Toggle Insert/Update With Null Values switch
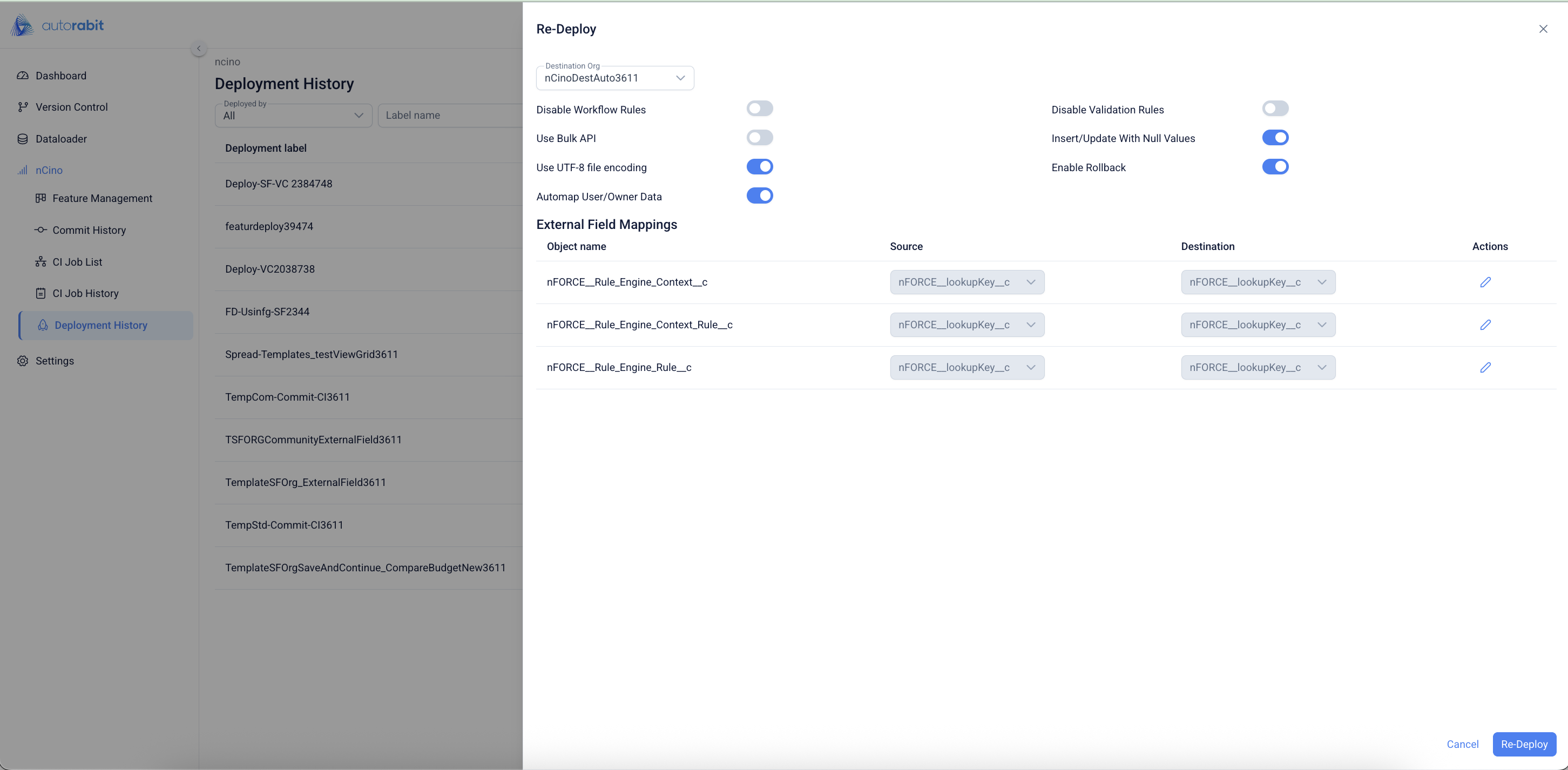The width and height of the screenshot is (1568, 770). tap(1275, 138)
